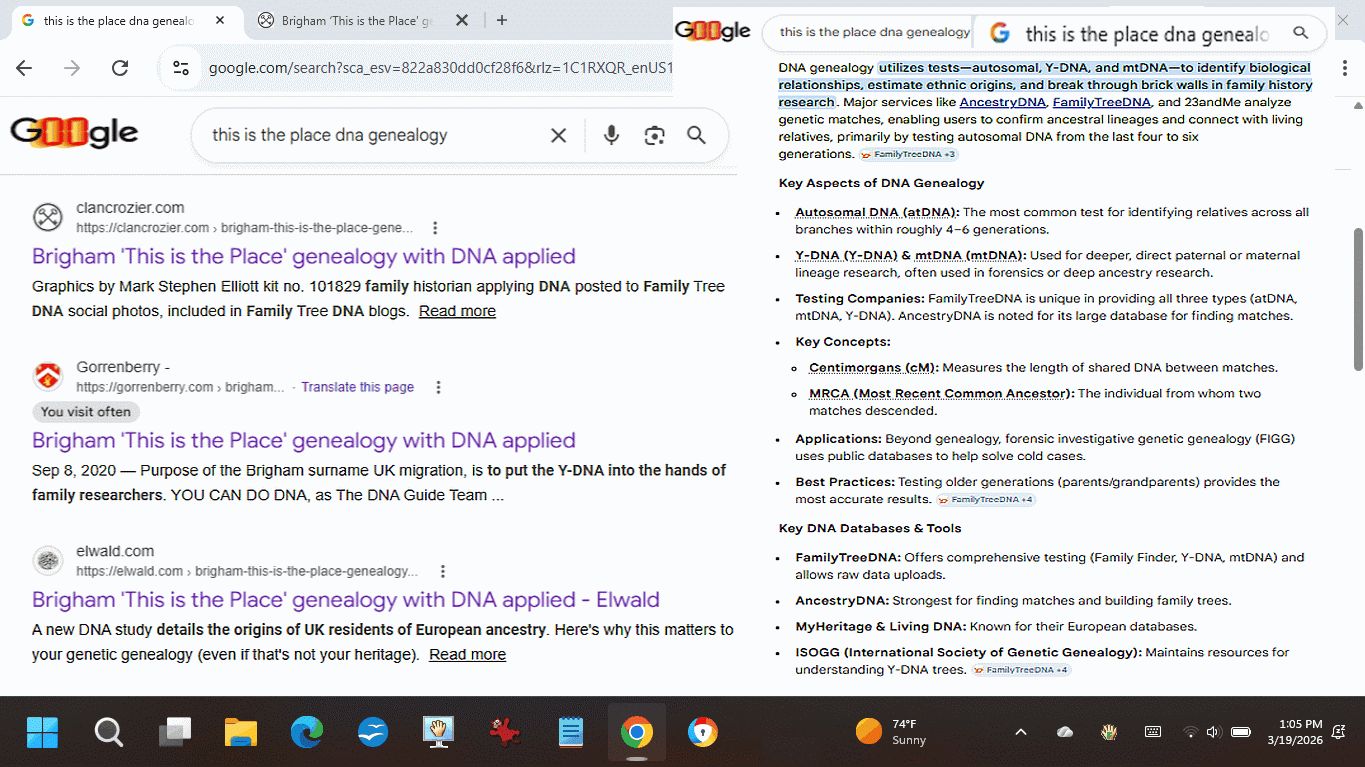Show hidden system tray icons
The image size is (1365, 767).
(x=1020, y=732)
